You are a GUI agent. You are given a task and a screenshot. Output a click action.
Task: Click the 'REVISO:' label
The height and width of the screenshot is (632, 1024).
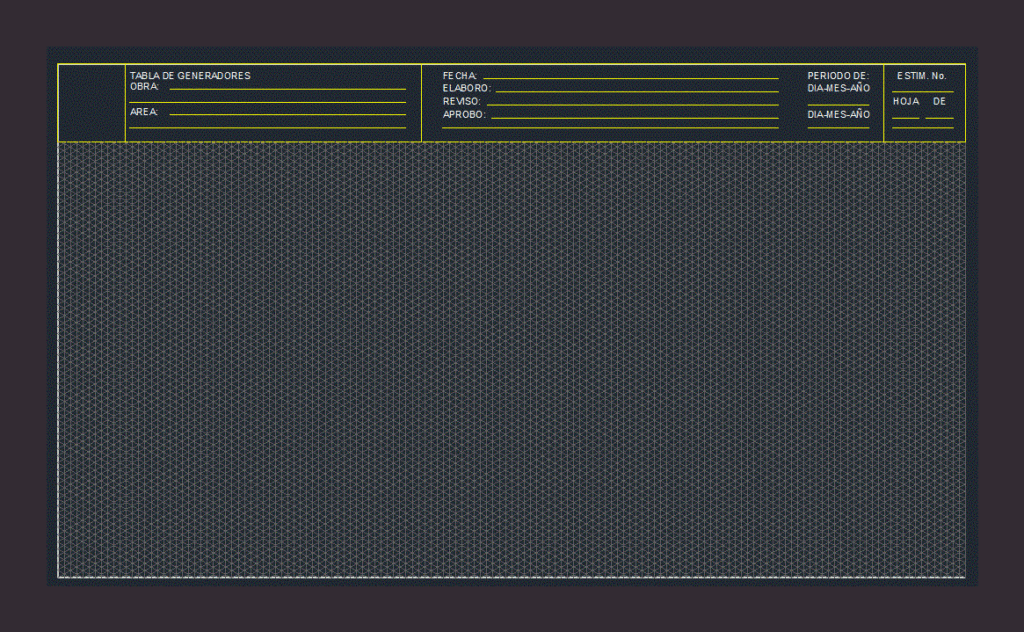click(x=461, y=101)
